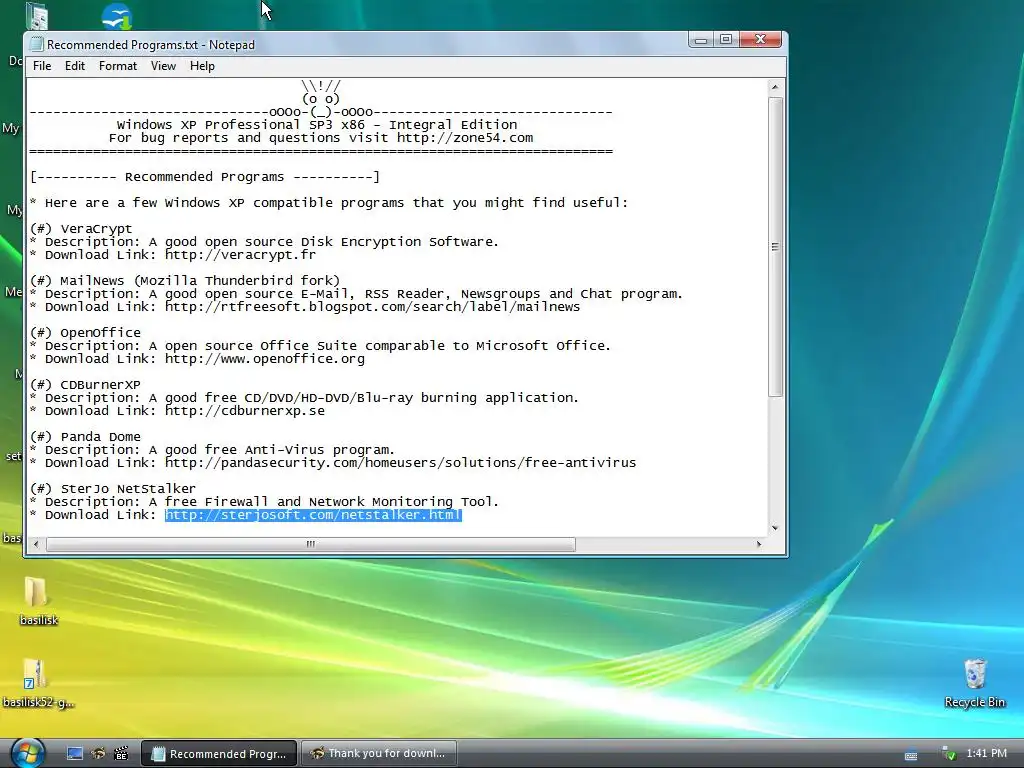Open the Format menu in Notepad
This screenshot has height=768, width=1024.
(118, 66)
